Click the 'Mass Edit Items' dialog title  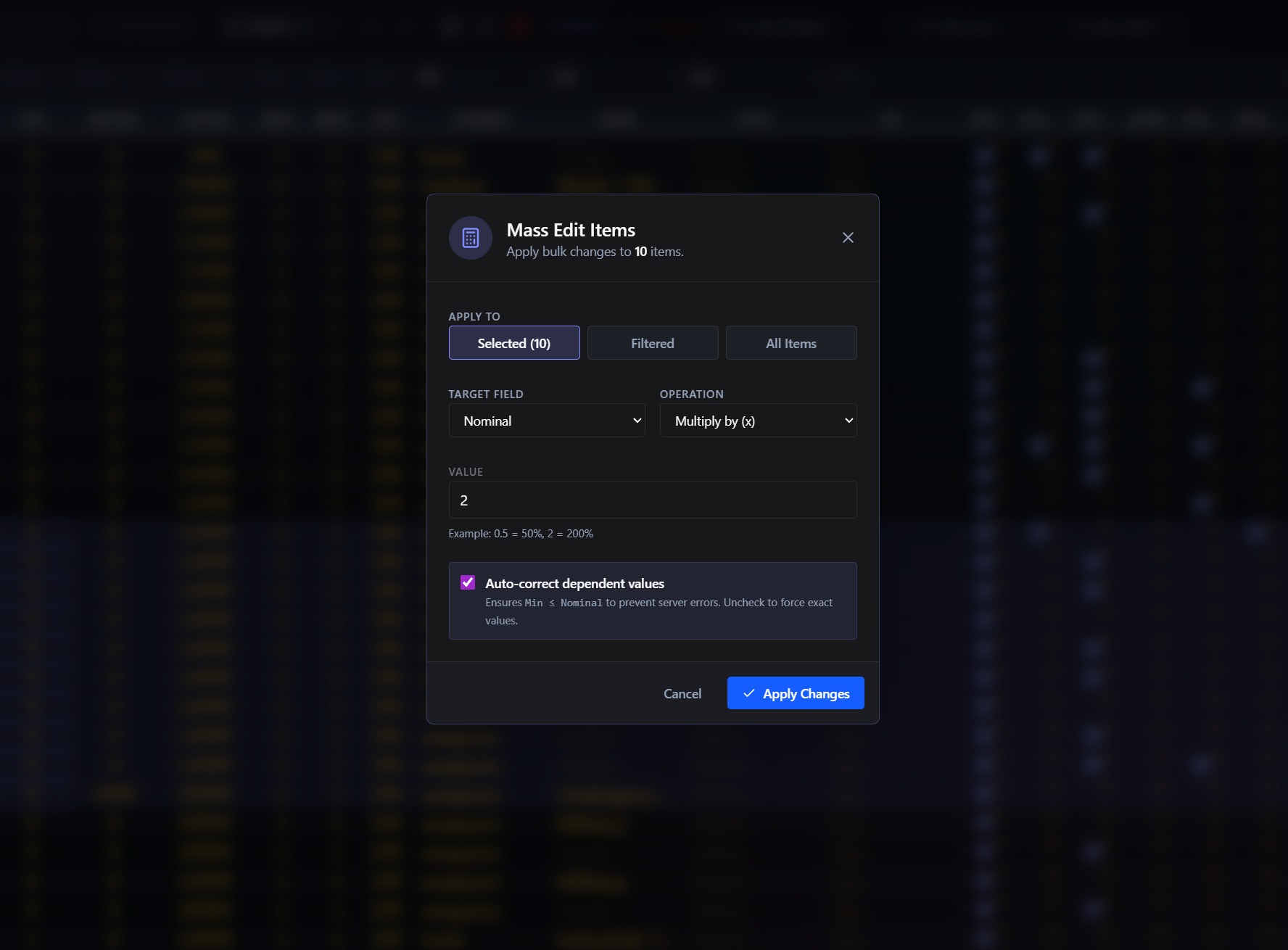point(571,230)
